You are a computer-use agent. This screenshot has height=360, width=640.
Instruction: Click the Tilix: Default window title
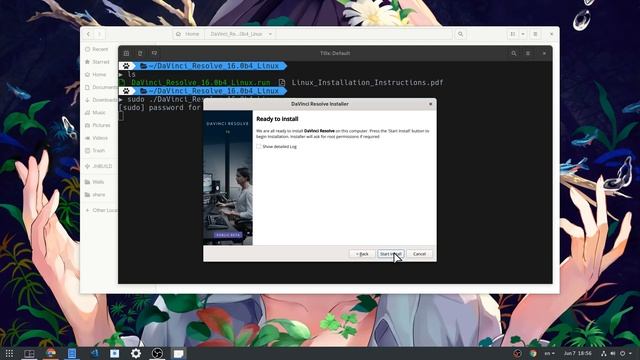(x=335, y=53)
